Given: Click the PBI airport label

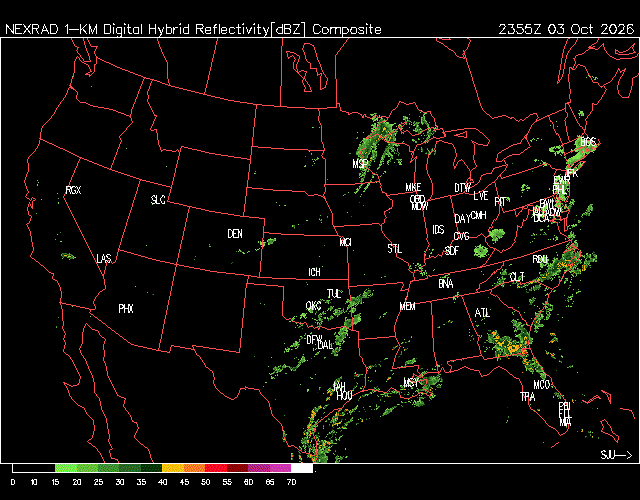Looking at the screenshot, I should [564, 406].
